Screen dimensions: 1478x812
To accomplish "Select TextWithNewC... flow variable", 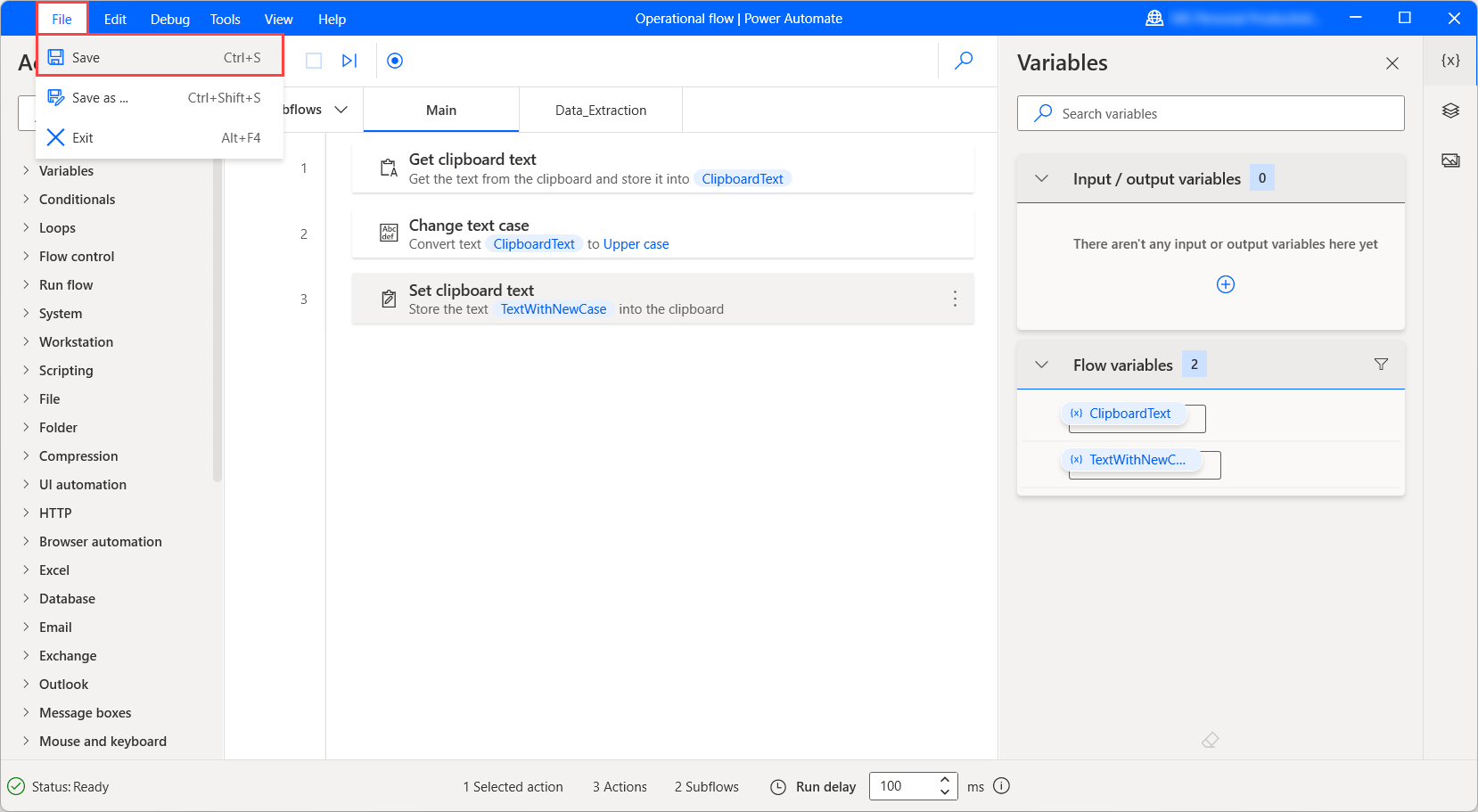I will 1130,460.
